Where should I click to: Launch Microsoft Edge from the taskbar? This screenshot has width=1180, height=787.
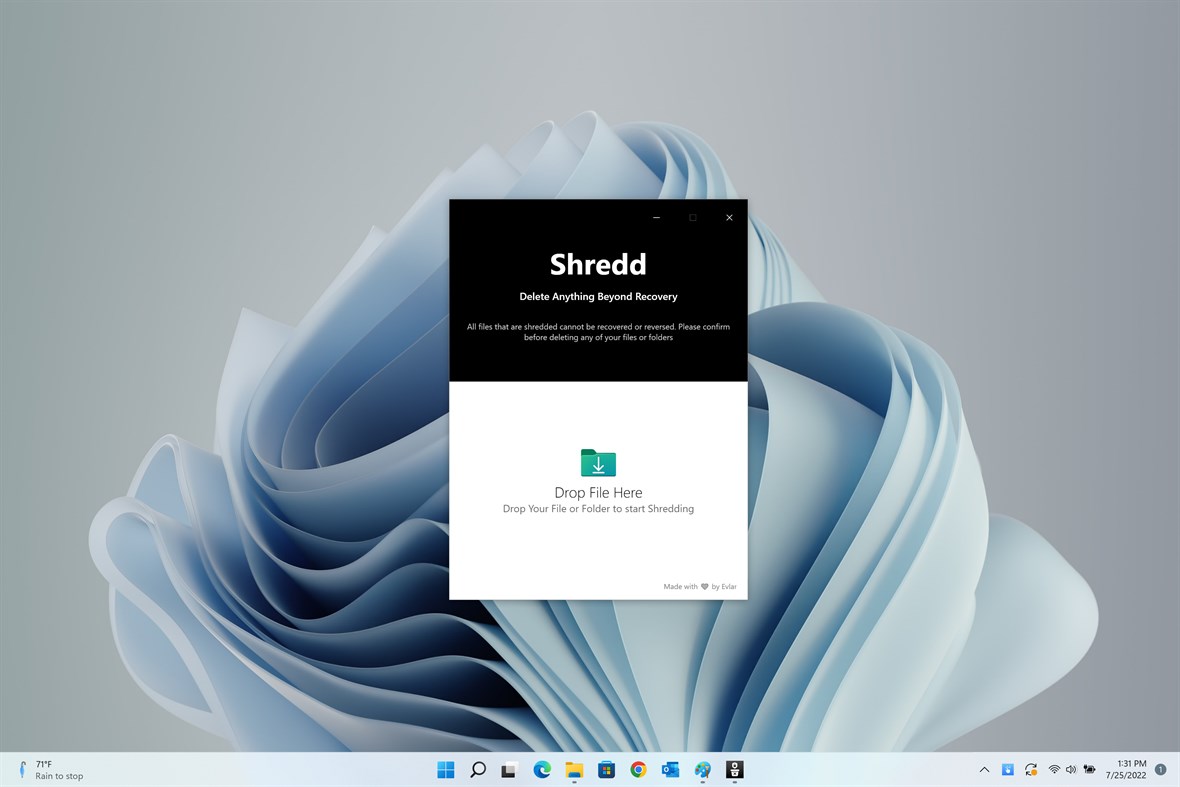542,770
